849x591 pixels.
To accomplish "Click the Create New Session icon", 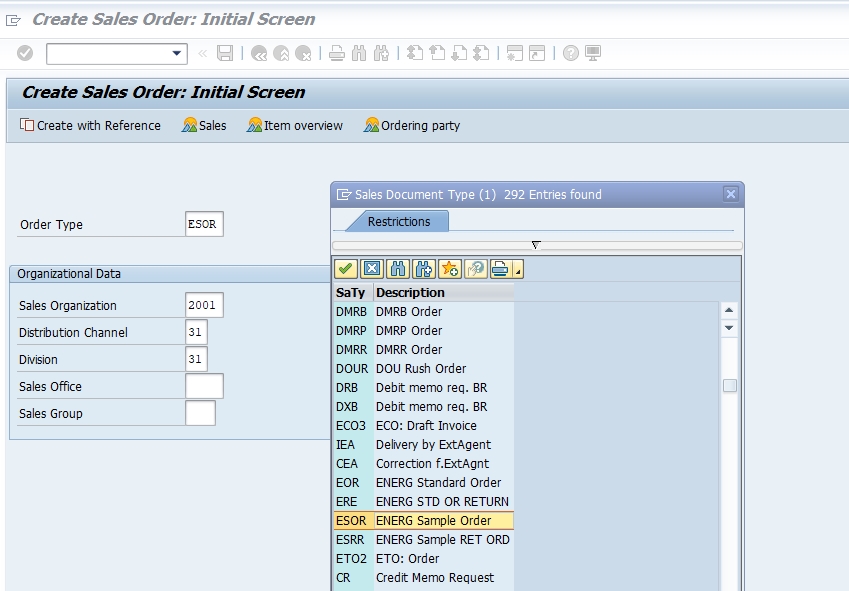I will pyautogui.click(x=514, y=53).
